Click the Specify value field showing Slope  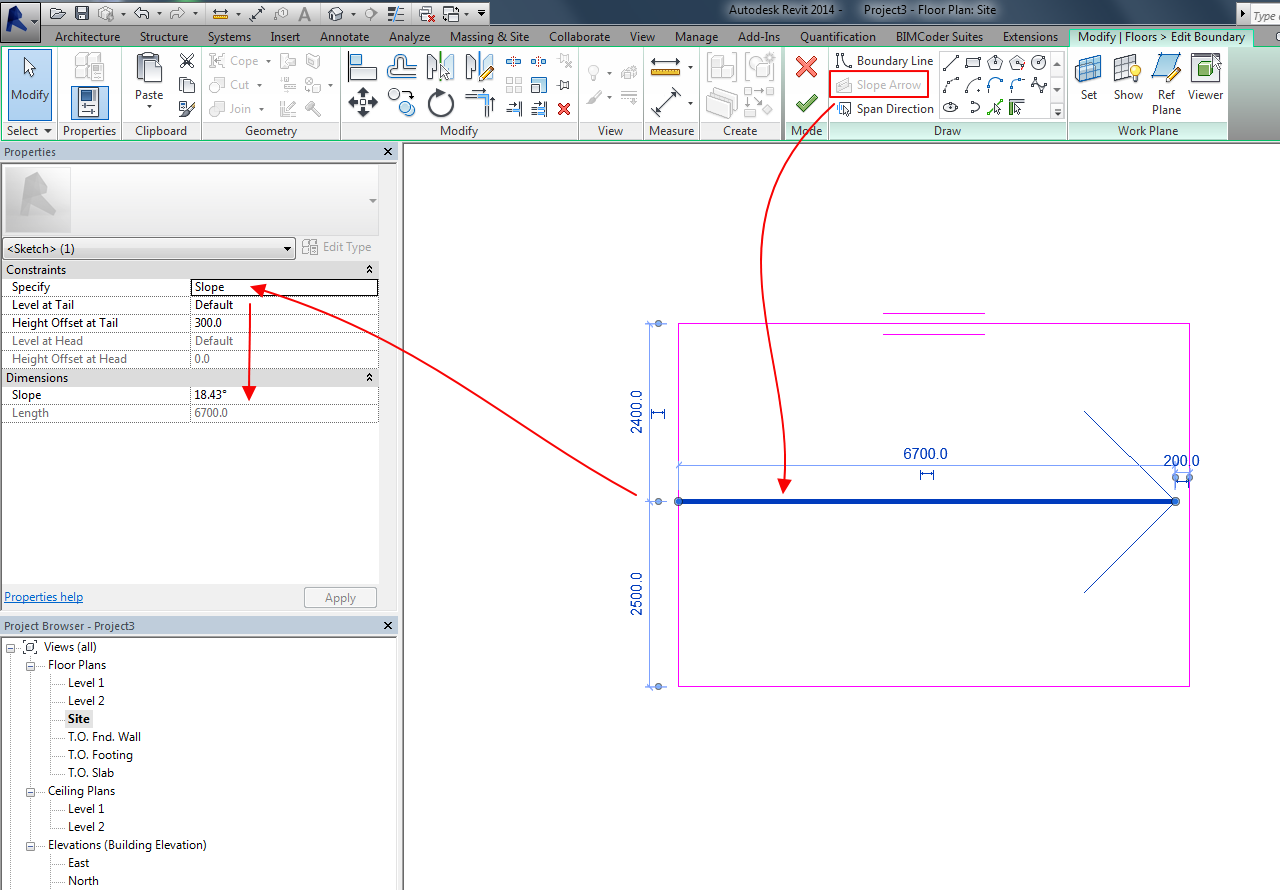point(284,287)
